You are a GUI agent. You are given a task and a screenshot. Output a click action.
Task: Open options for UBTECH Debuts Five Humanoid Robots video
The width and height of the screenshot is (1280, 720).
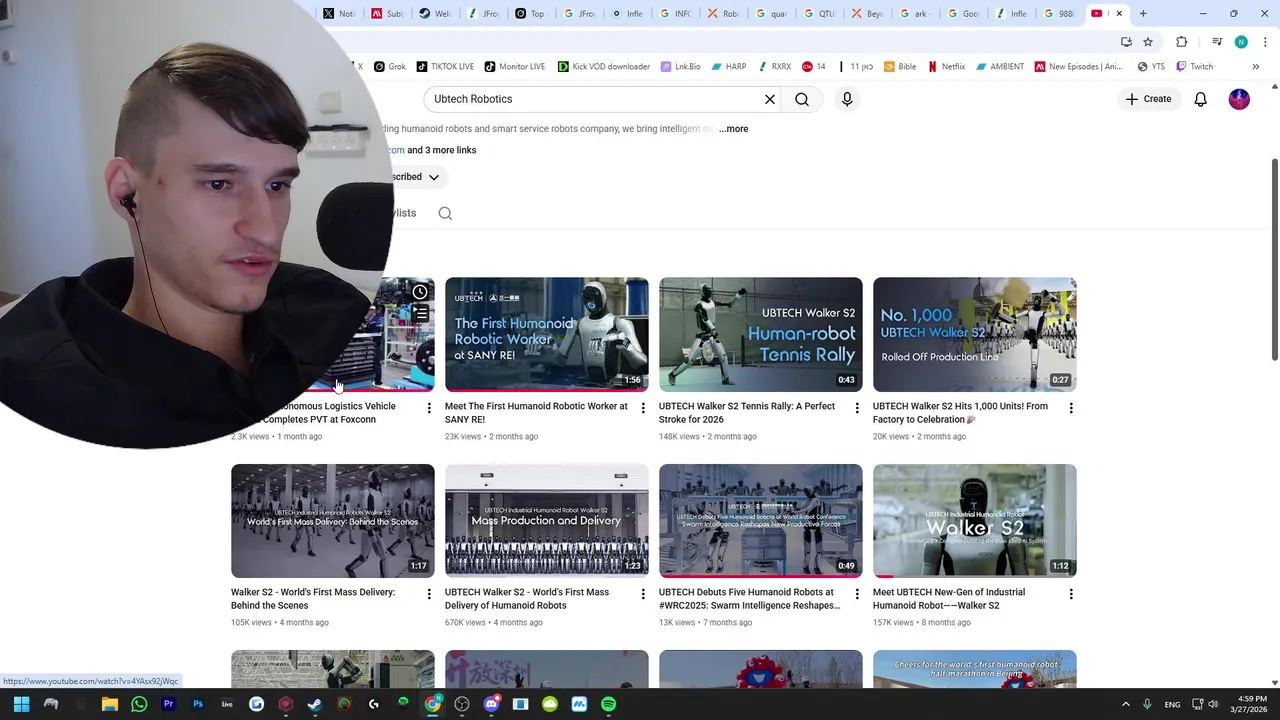tap(857, 594)
